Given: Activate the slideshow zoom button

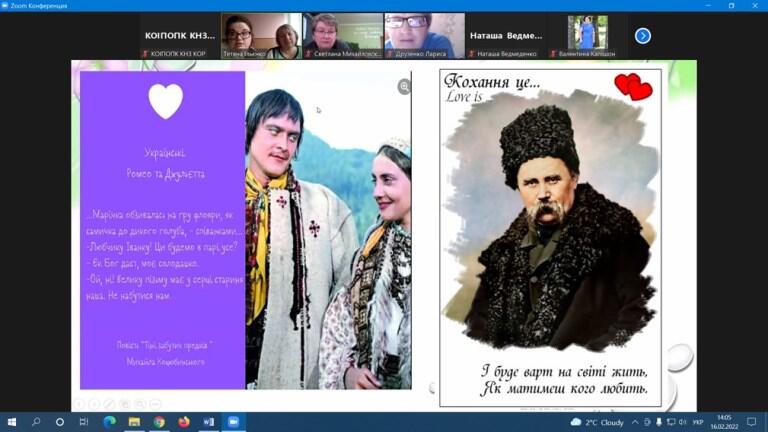Looking at the screenshot, I should 140,404.
